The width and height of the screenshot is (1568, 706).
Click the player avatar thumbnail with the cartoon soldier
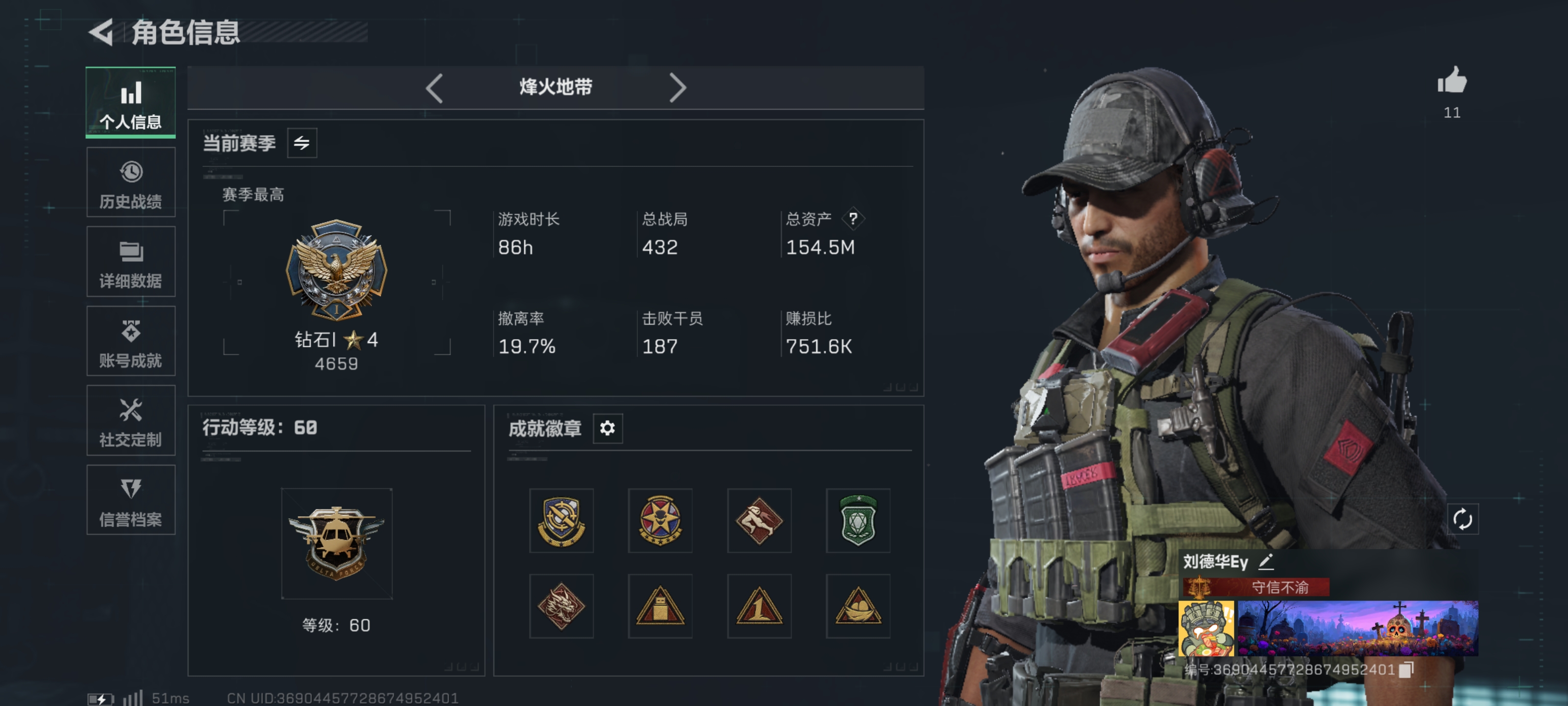[x=1206, y=629]
